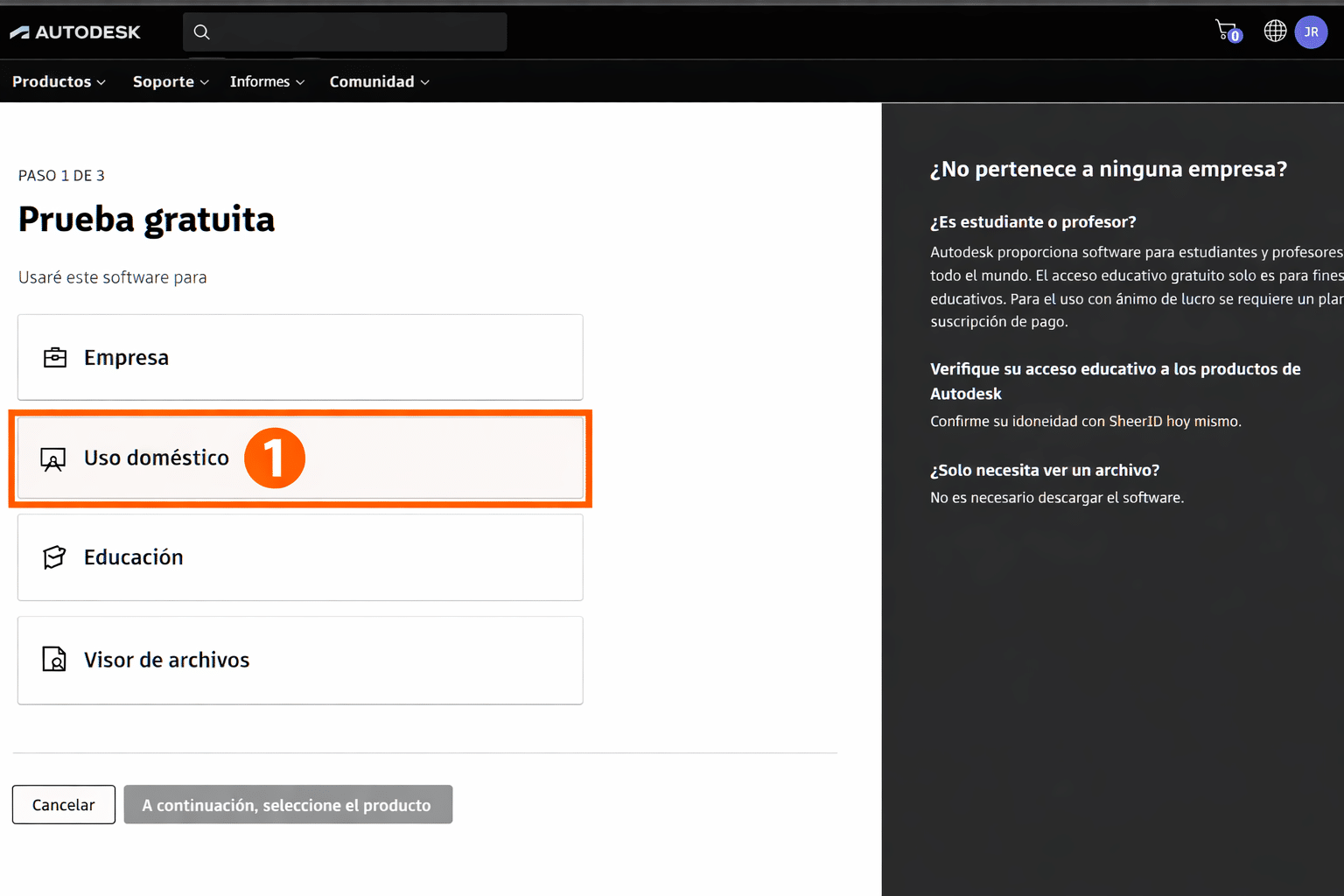Click the briefcase icon on the Empresa card
The image size is (1344, 896).
(x=54, y=357)
